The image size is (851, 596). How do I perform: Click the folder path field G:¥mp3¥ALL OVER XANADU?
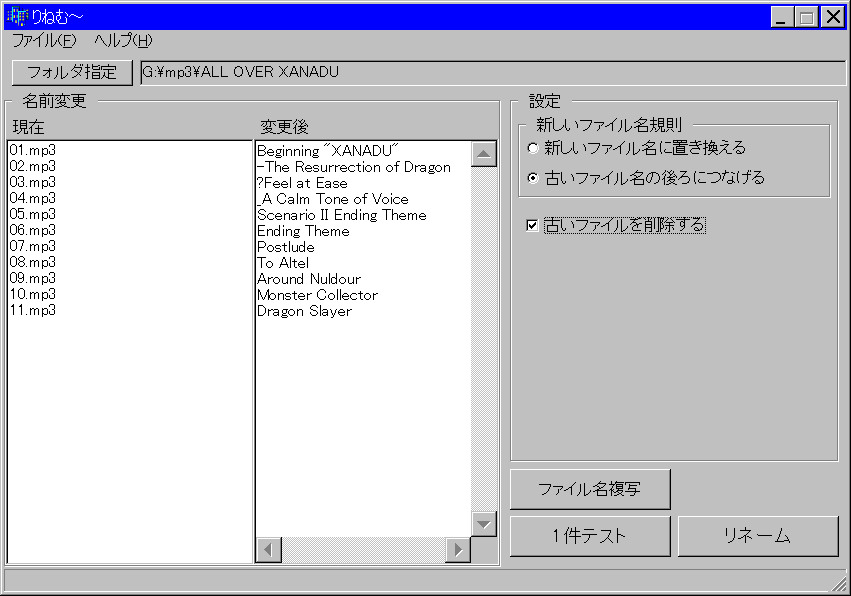[493, 72]
